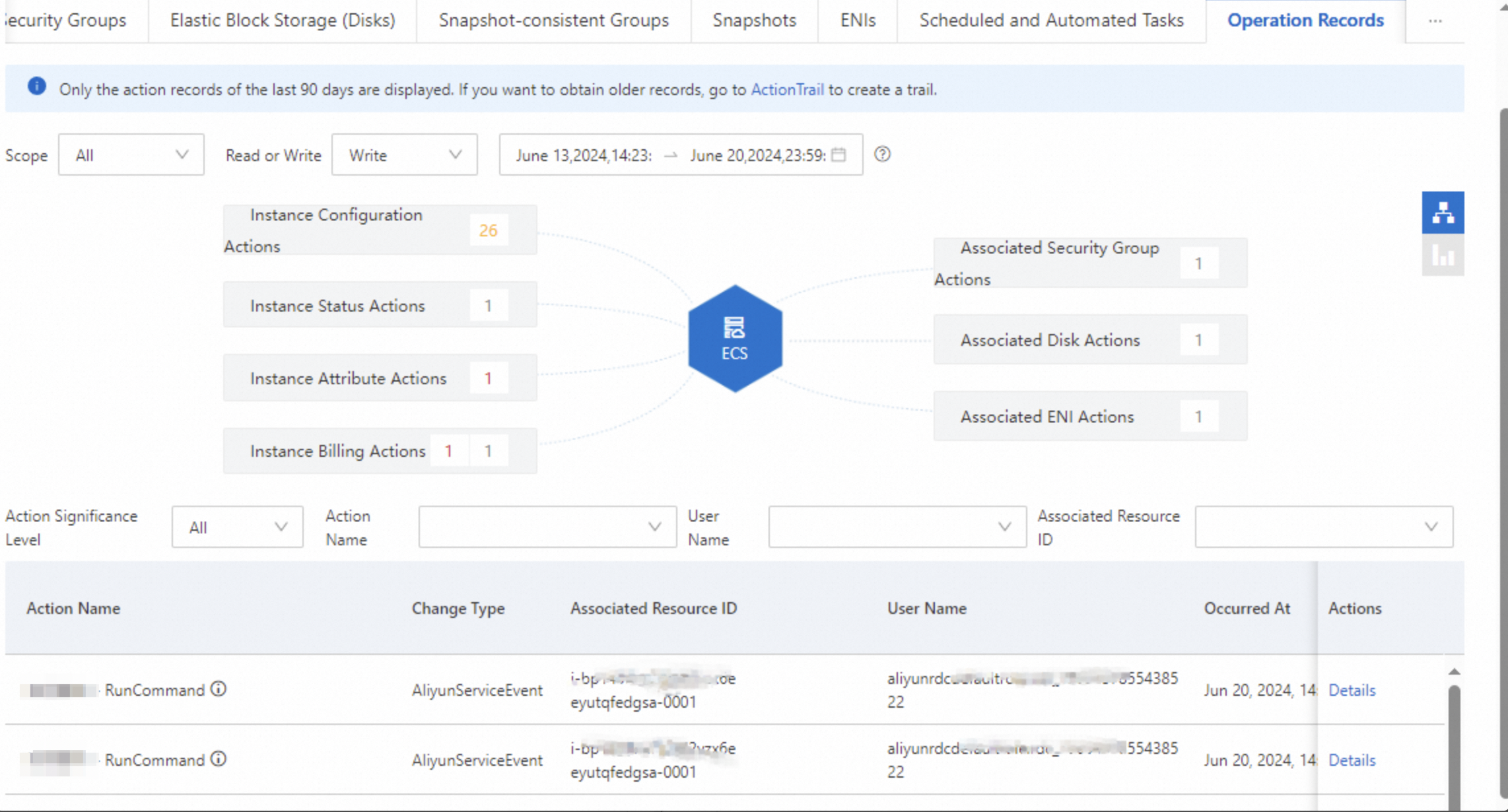Click the Change Type column header

click(458, 608)
